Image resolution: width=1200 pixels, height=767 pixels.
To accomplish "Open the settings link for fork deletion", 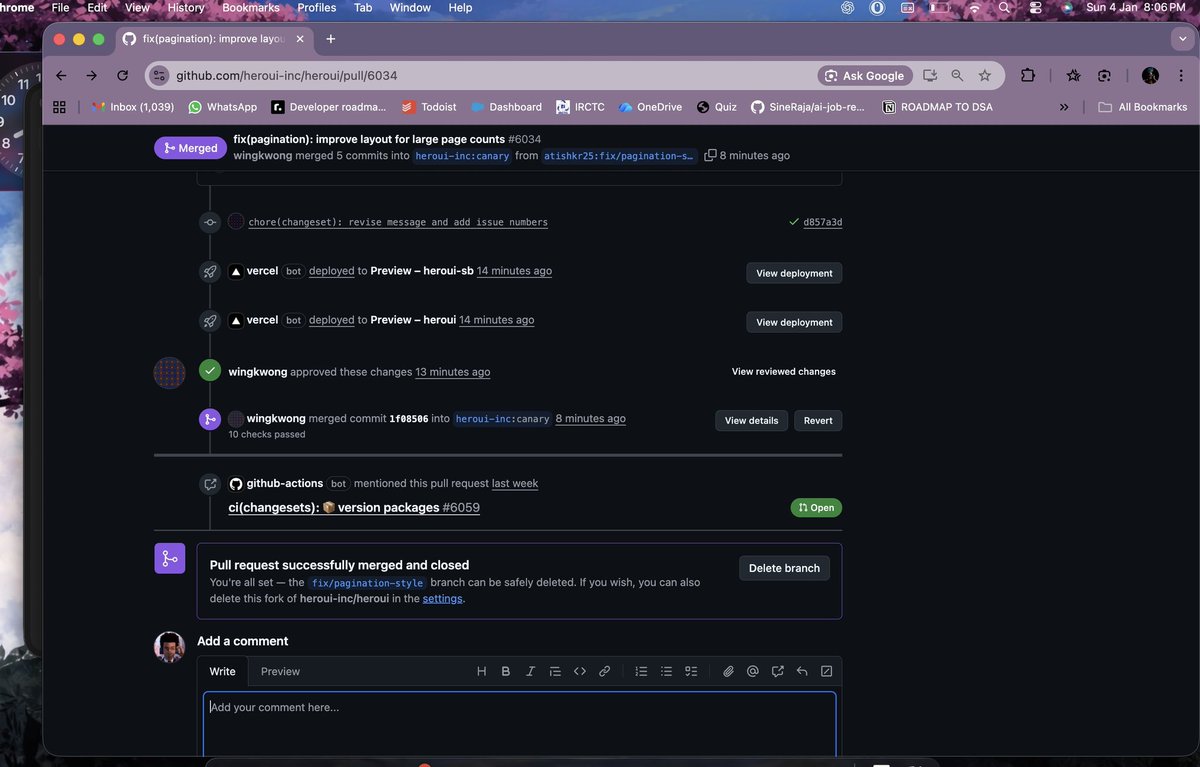I will (x=442, y=599).
